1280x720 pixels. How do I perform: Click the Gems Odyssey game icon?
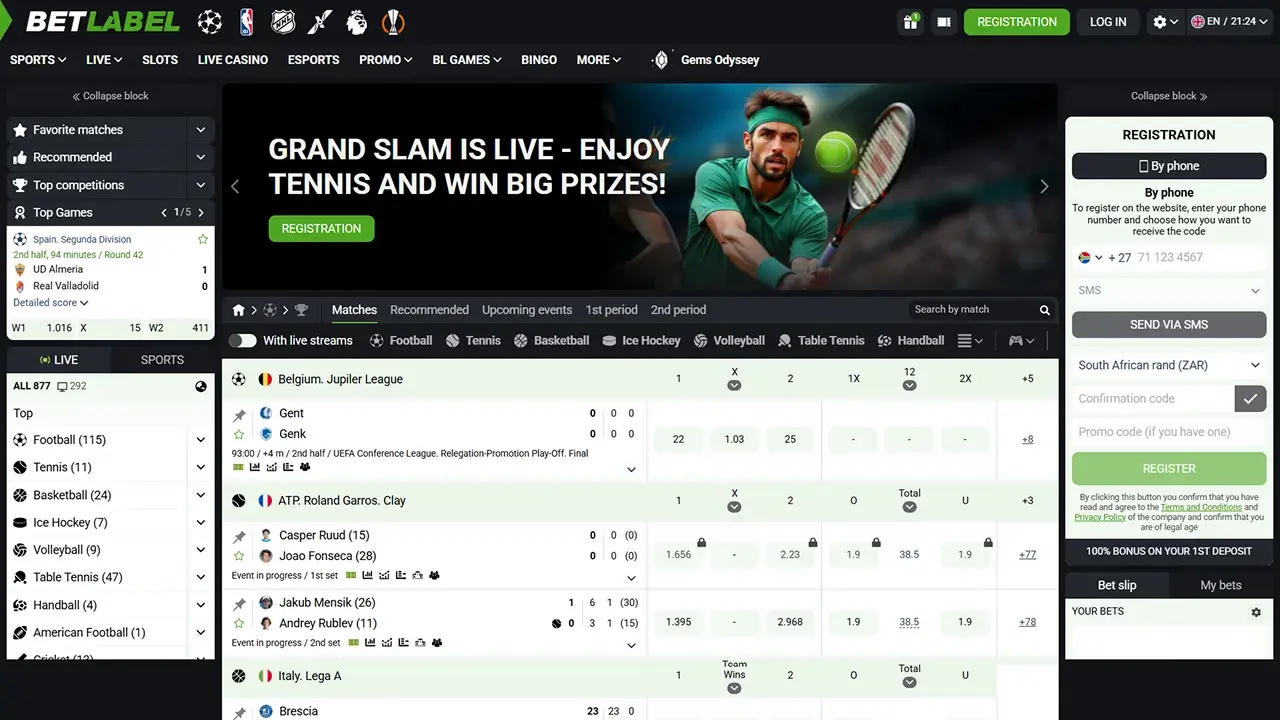click(x=660, y=60)
